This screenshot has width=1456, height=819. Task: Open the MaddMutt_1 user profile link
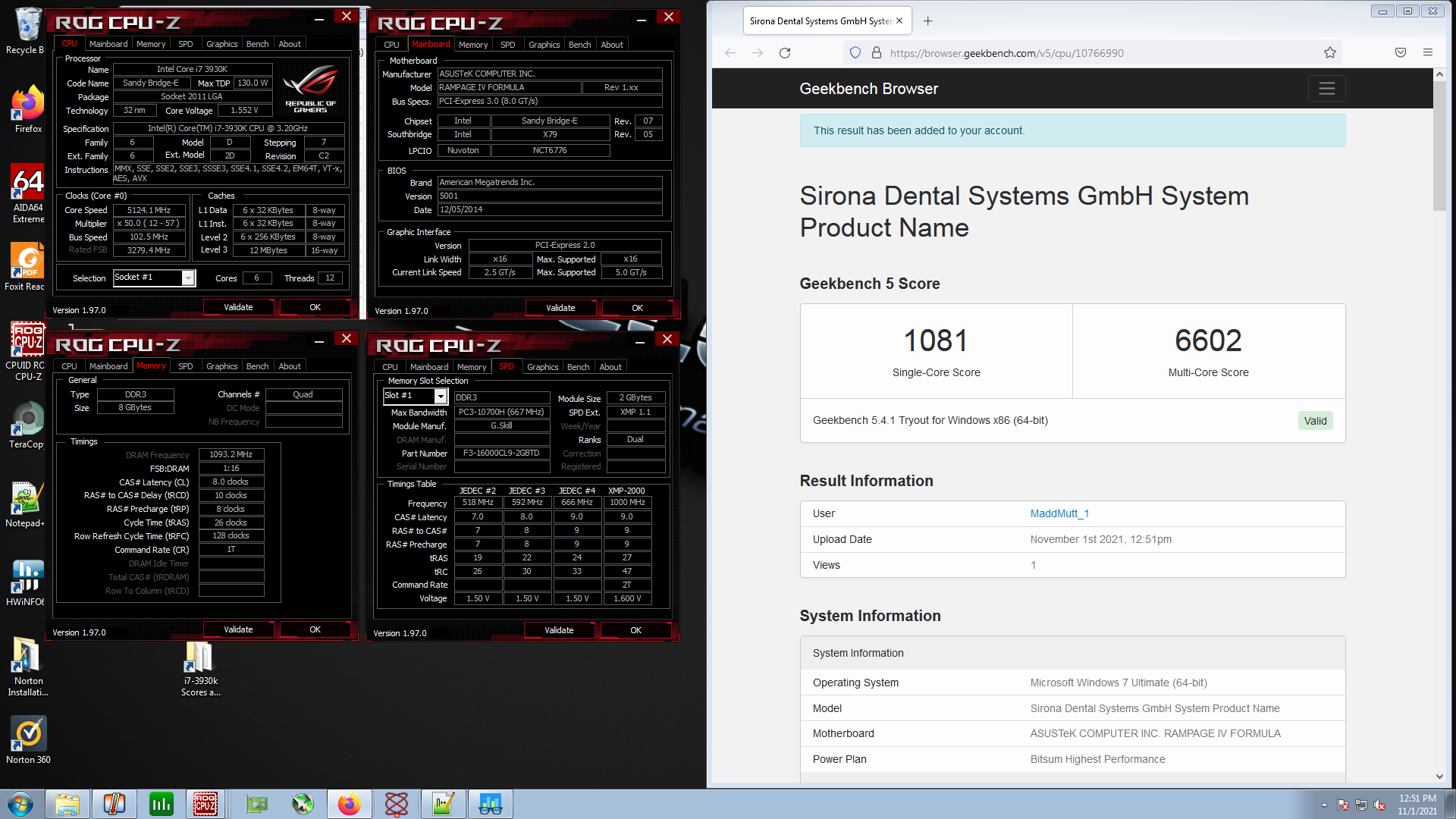[x=1059, y=513]
